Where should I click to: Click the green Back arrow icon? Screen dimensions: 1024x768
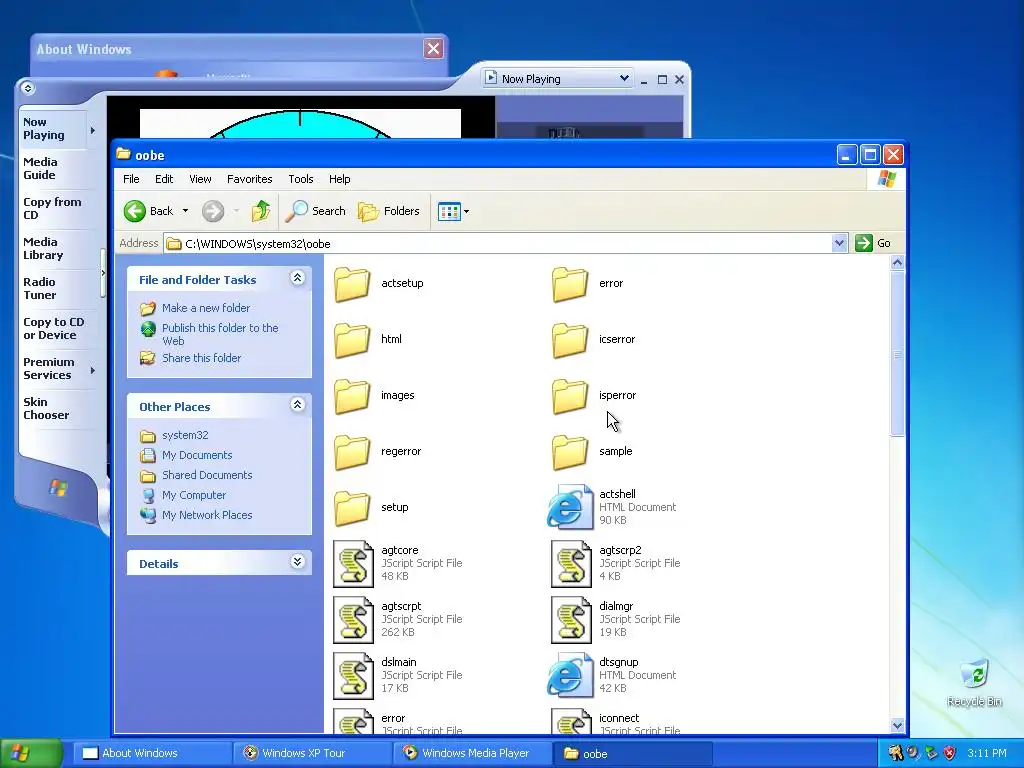pos(135,211)
